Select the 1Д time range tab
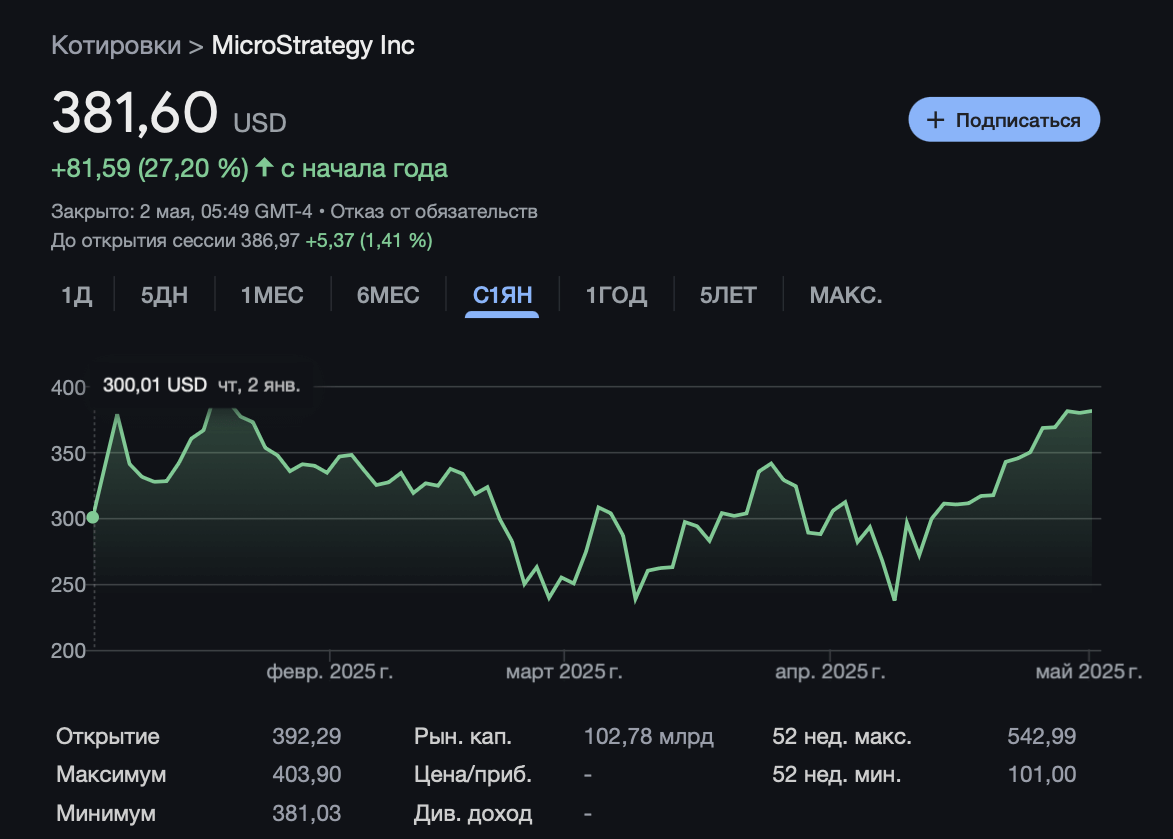This screenshot has height=839, width=1173. [76, 295]
